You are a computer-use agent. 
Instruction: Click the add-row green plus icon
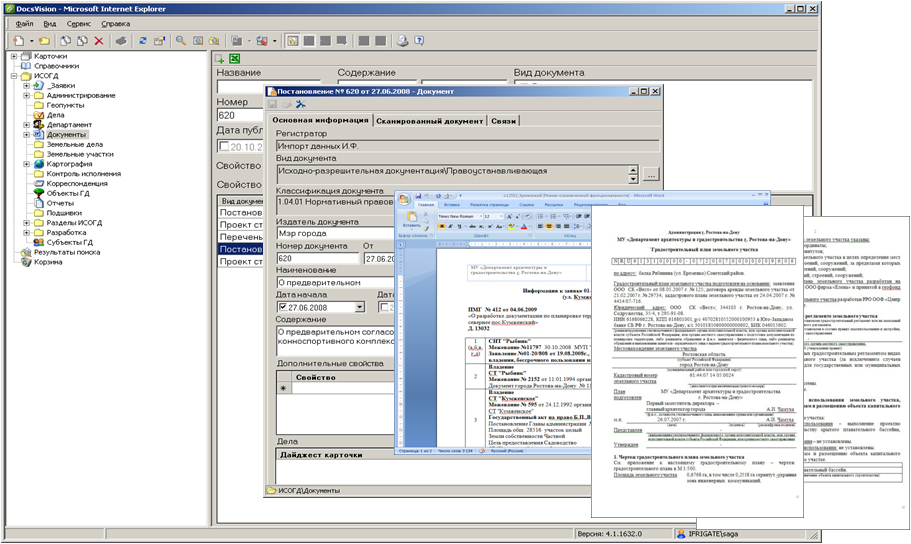(x=220, y=59)
